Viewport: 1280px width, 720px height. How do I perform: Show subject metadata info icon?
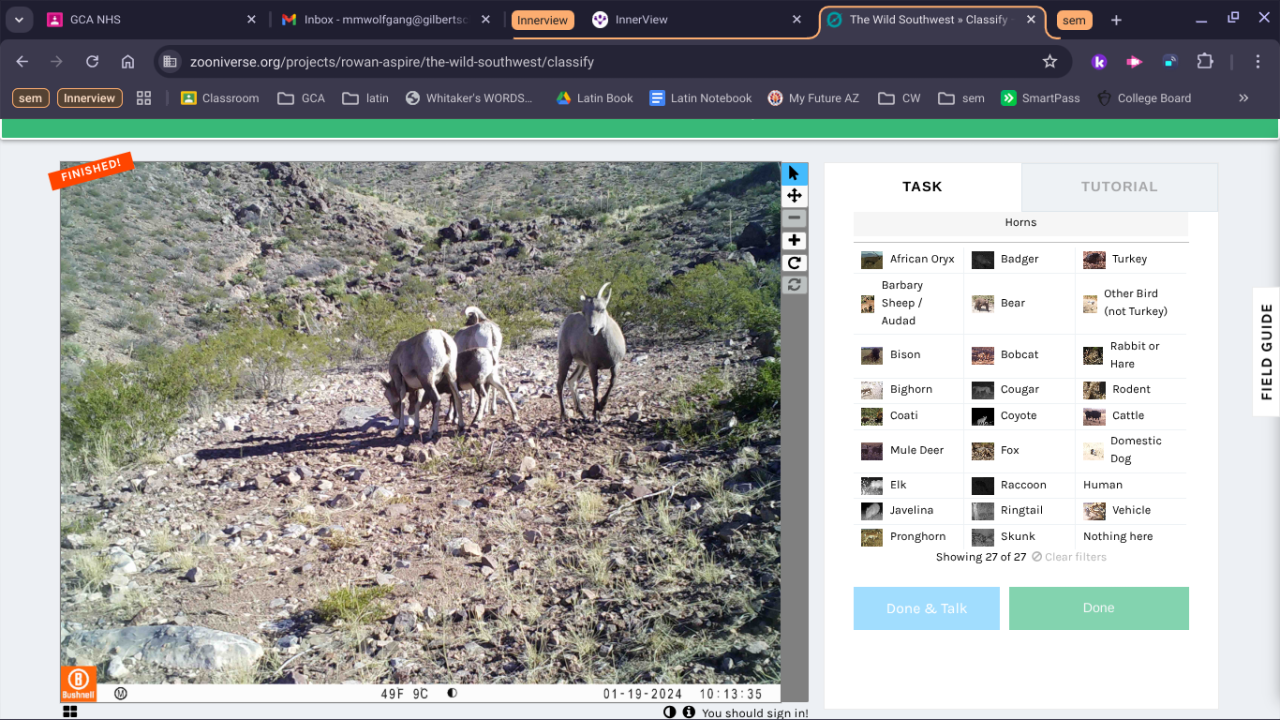(x=688, y=712)
